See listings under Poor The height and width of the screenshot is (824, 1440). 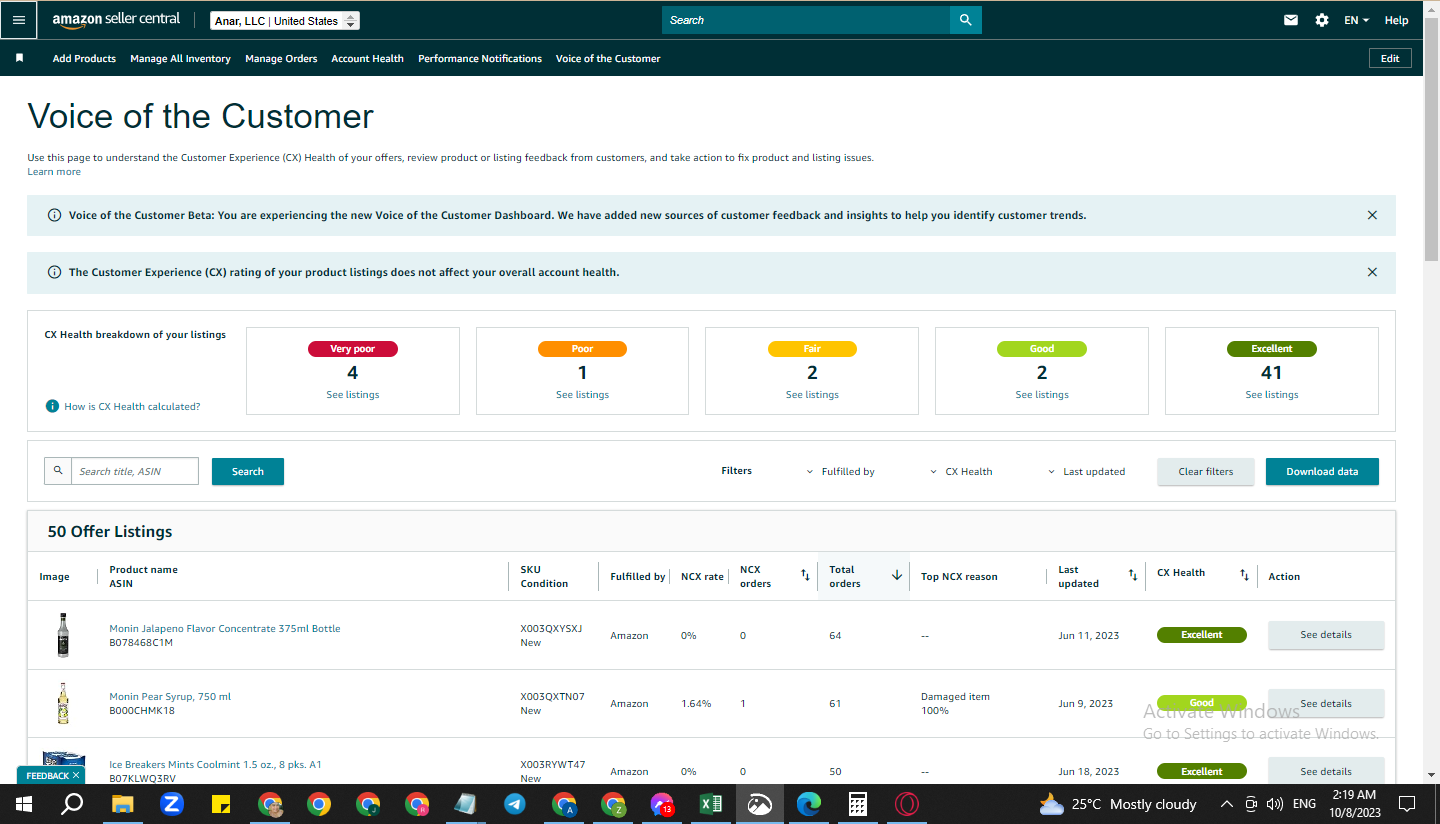coord(582,394)
